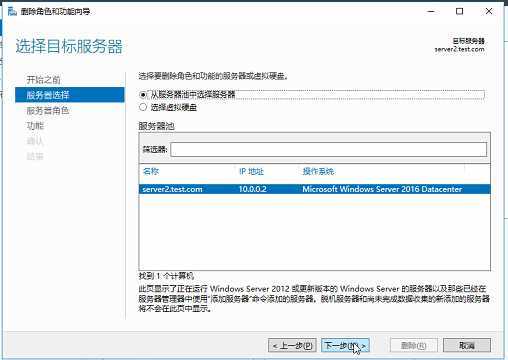Close the remove roles wizard window
508x360 pixels.
tap(489, 11)
